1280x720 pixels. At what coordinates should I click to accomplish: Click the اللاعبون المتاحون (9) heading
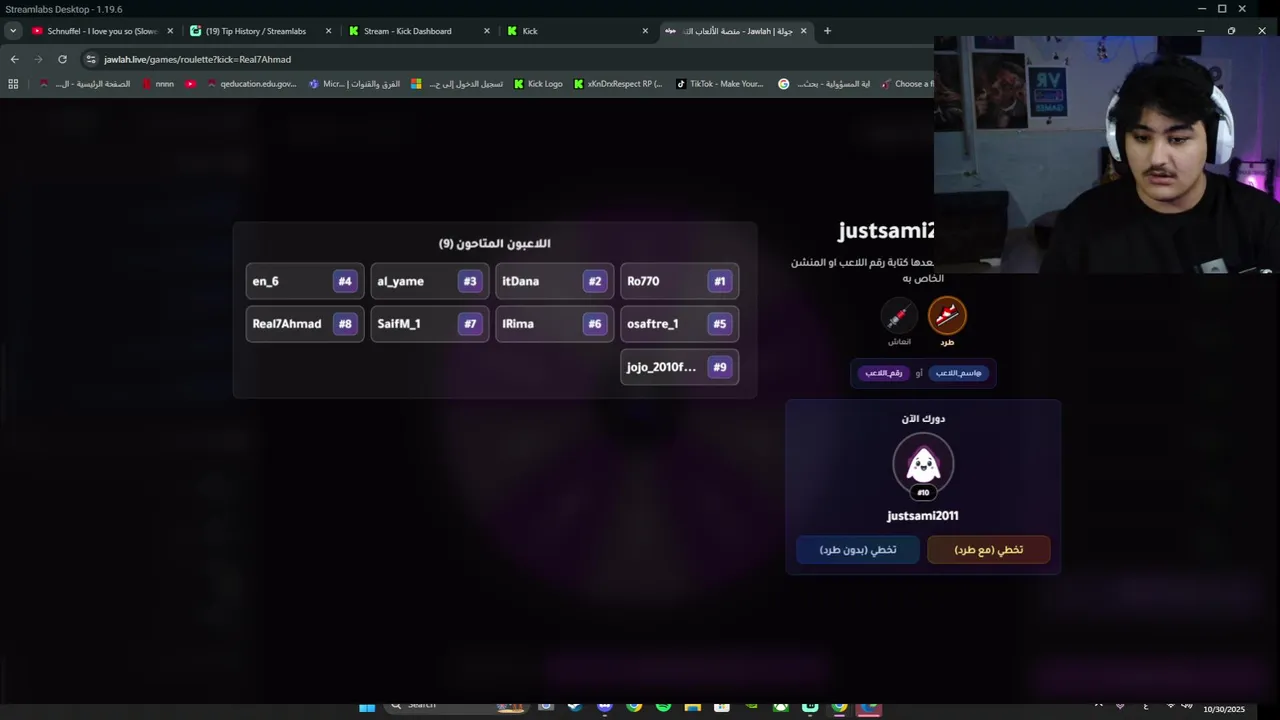coord(495,243)
